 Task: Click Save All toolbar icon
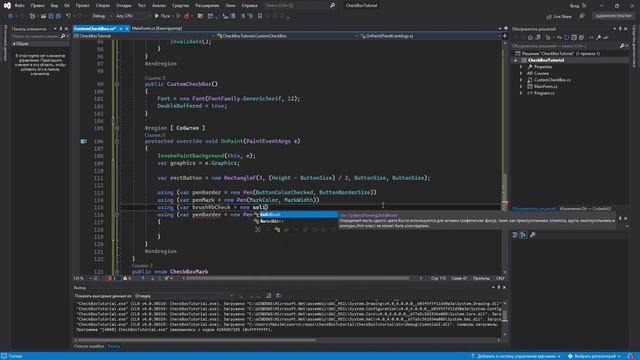(x=58, y=16)
